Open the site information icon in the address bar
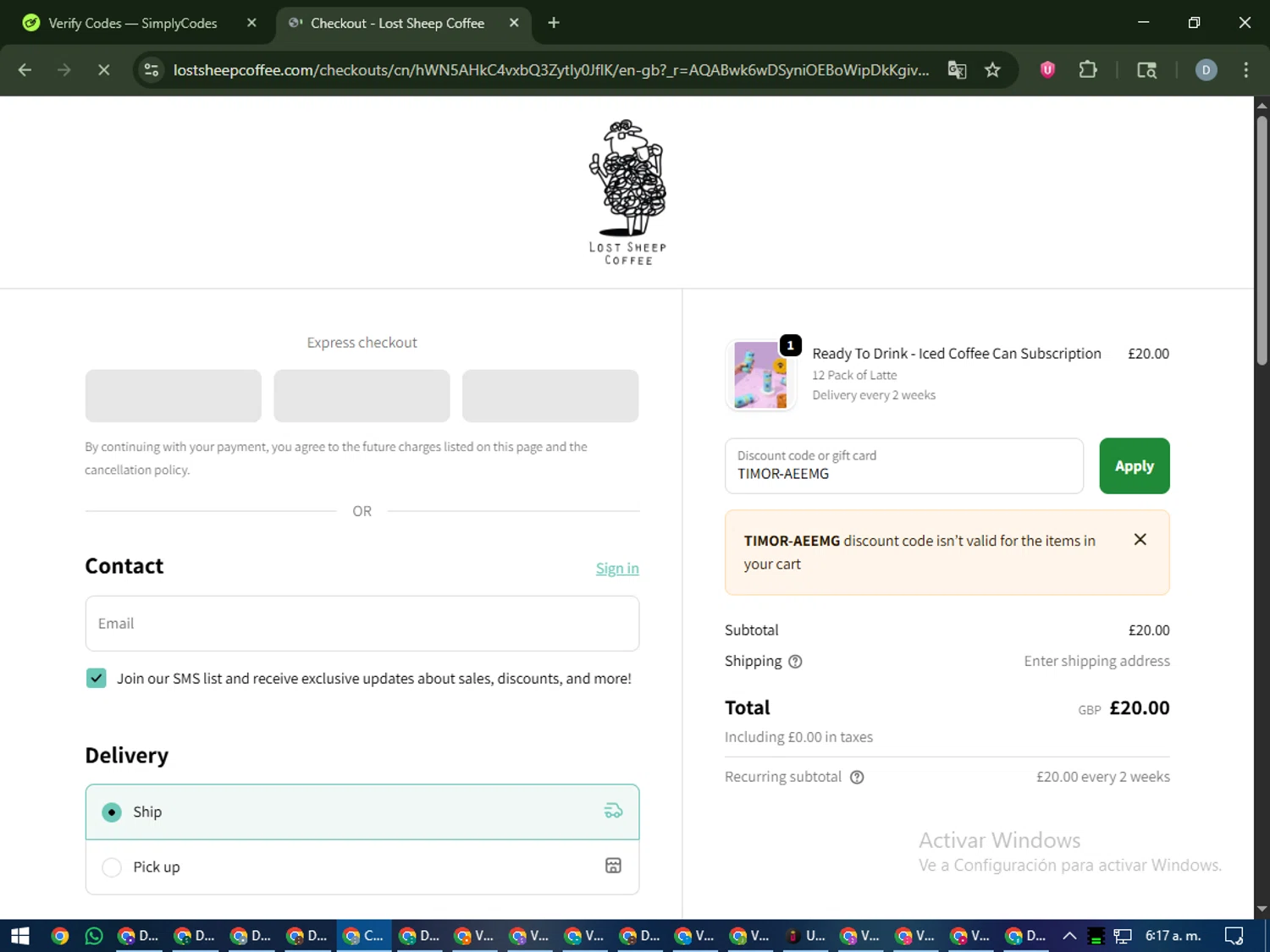The height and width of the screenshot is (952, 1270). coord(152,70)
